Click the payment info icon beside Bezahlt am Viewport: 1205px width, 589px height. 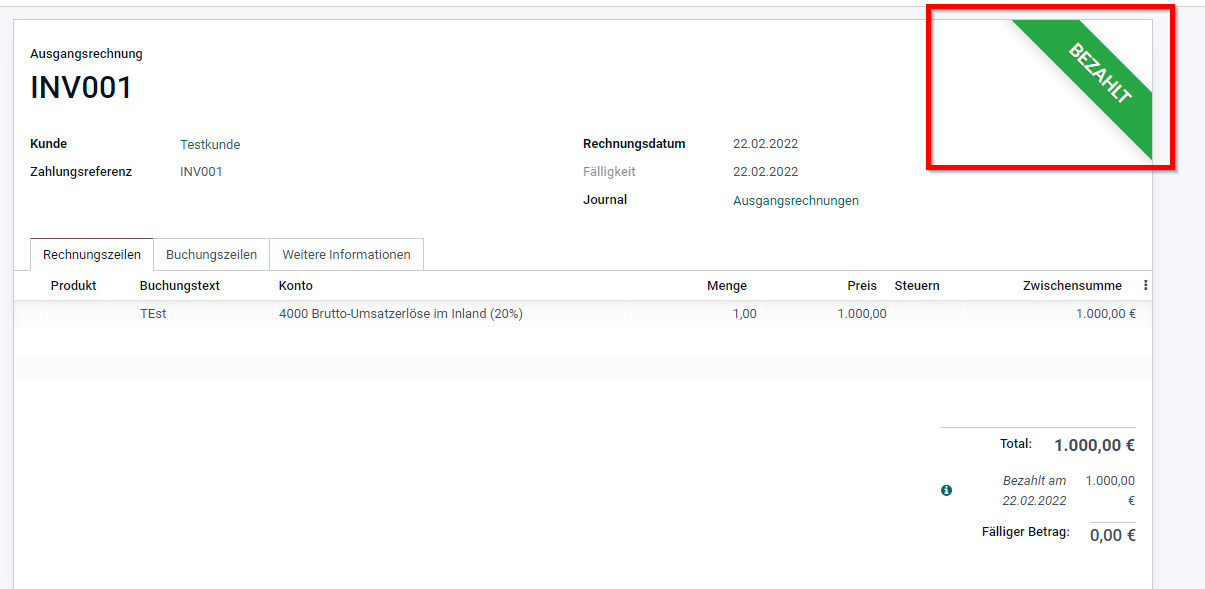[946, 490]
